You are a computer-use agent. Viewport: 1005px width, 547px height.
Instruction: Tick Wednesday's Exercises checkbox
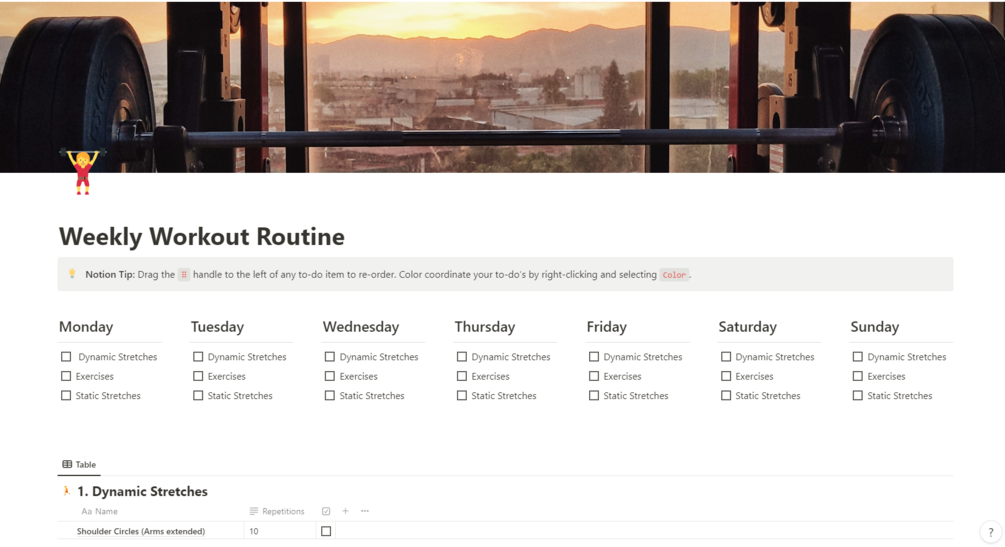pyautogui.click(x=330, y=376)
